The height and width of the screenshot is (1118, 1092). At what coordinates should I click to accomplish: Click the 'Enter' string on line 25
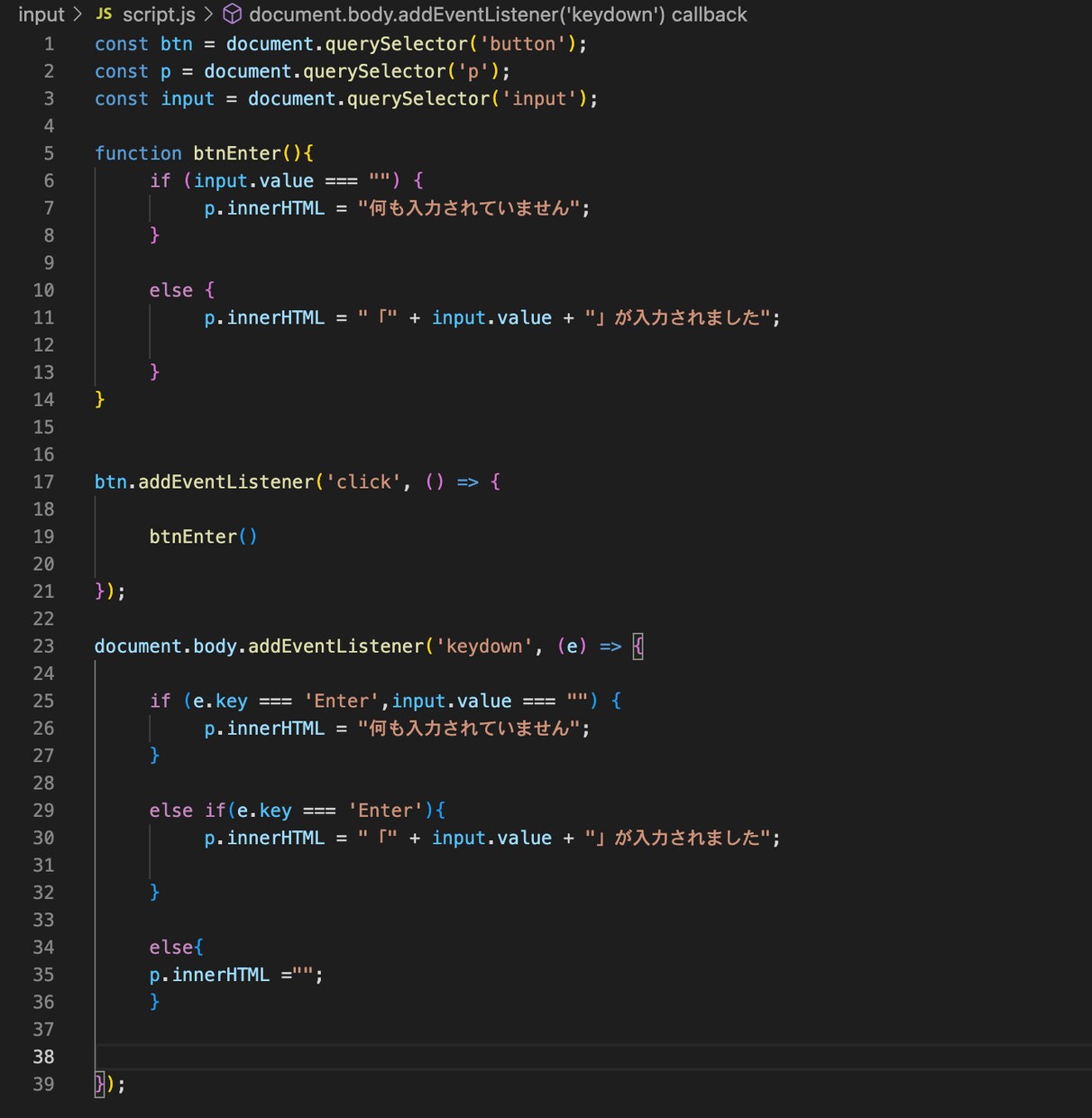342,701
